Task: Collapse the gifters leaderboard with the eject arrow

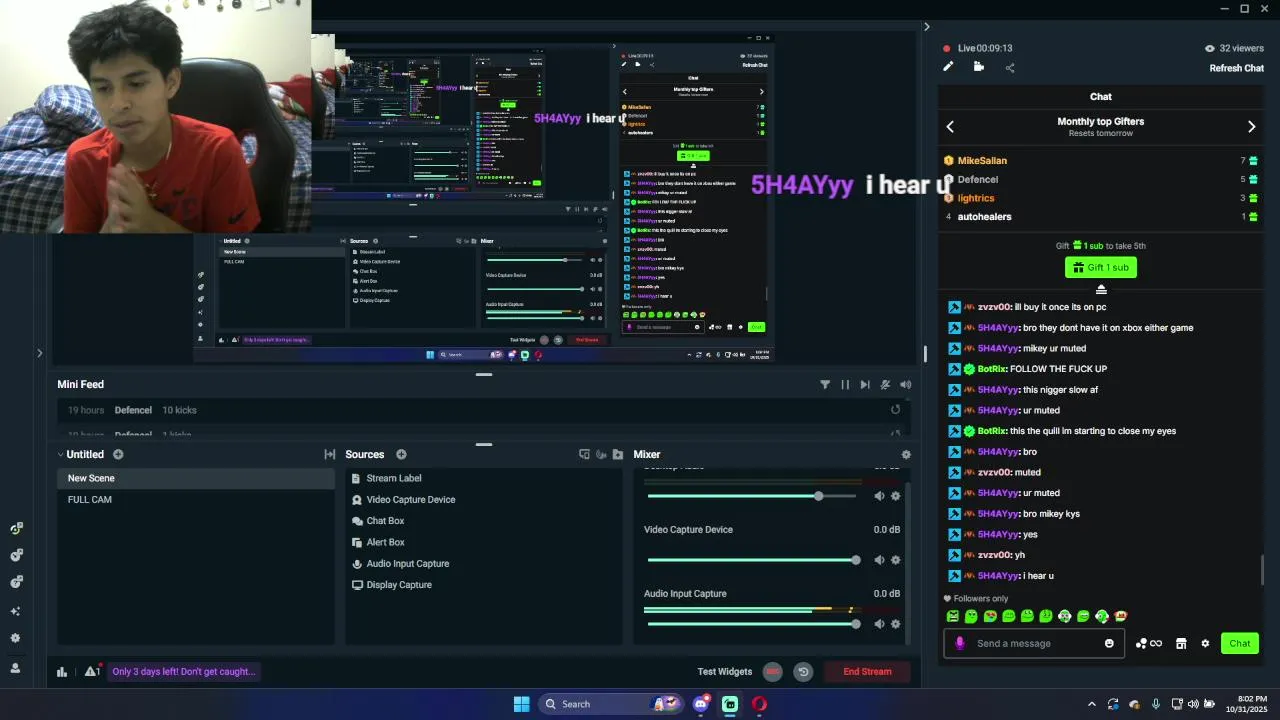Action: (x=1101, y=289)
